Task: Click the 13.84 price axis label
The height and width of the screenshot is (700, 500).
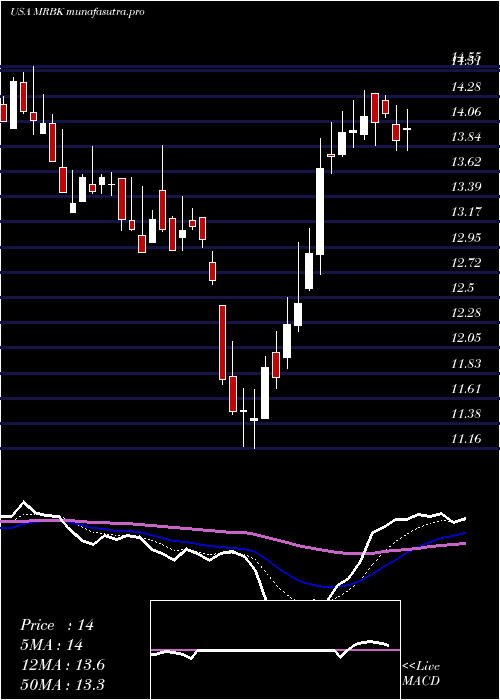Action: [x=467, y=137]
